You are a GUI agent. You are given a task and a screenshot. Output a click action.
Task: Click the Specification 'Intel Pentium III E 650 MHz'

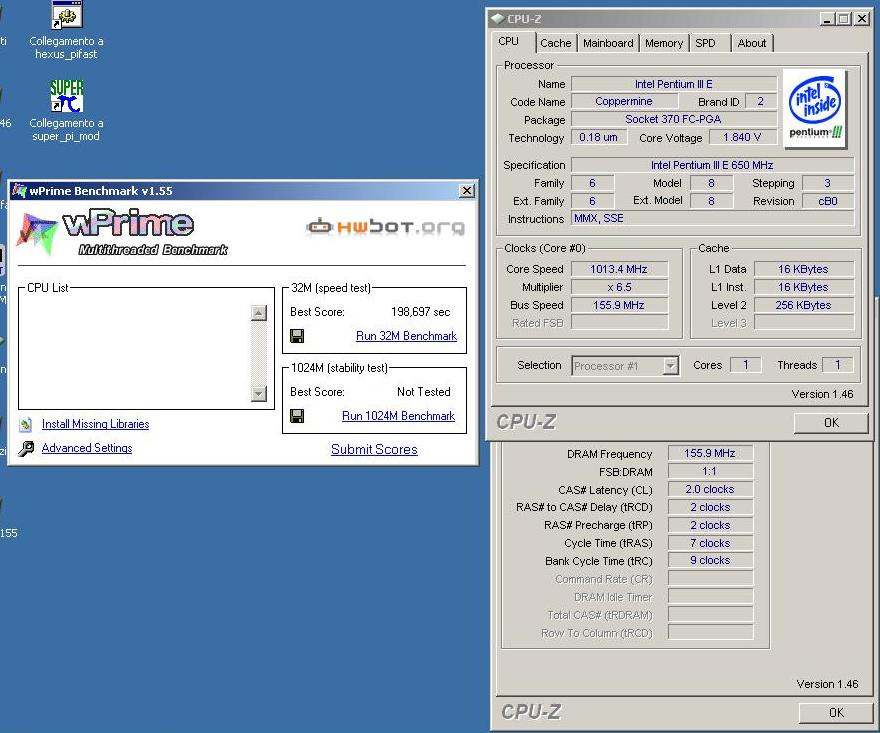[x=712, y=165]
